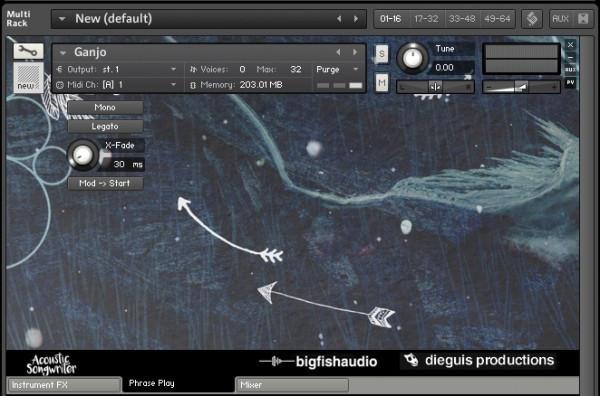600x396 pixels.
Task: Click the Tune knob
Action: (412, 59)
